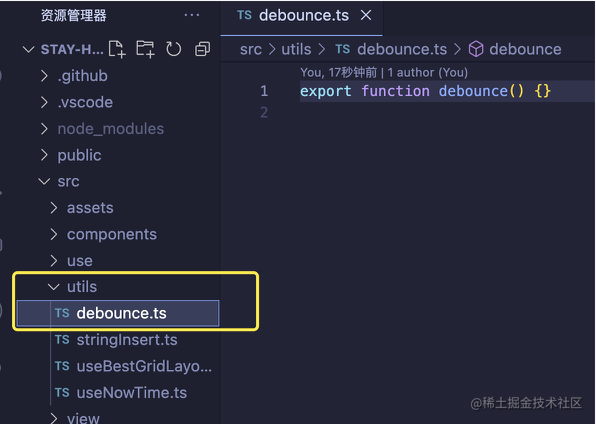Create a new file in Explorer

117,49
